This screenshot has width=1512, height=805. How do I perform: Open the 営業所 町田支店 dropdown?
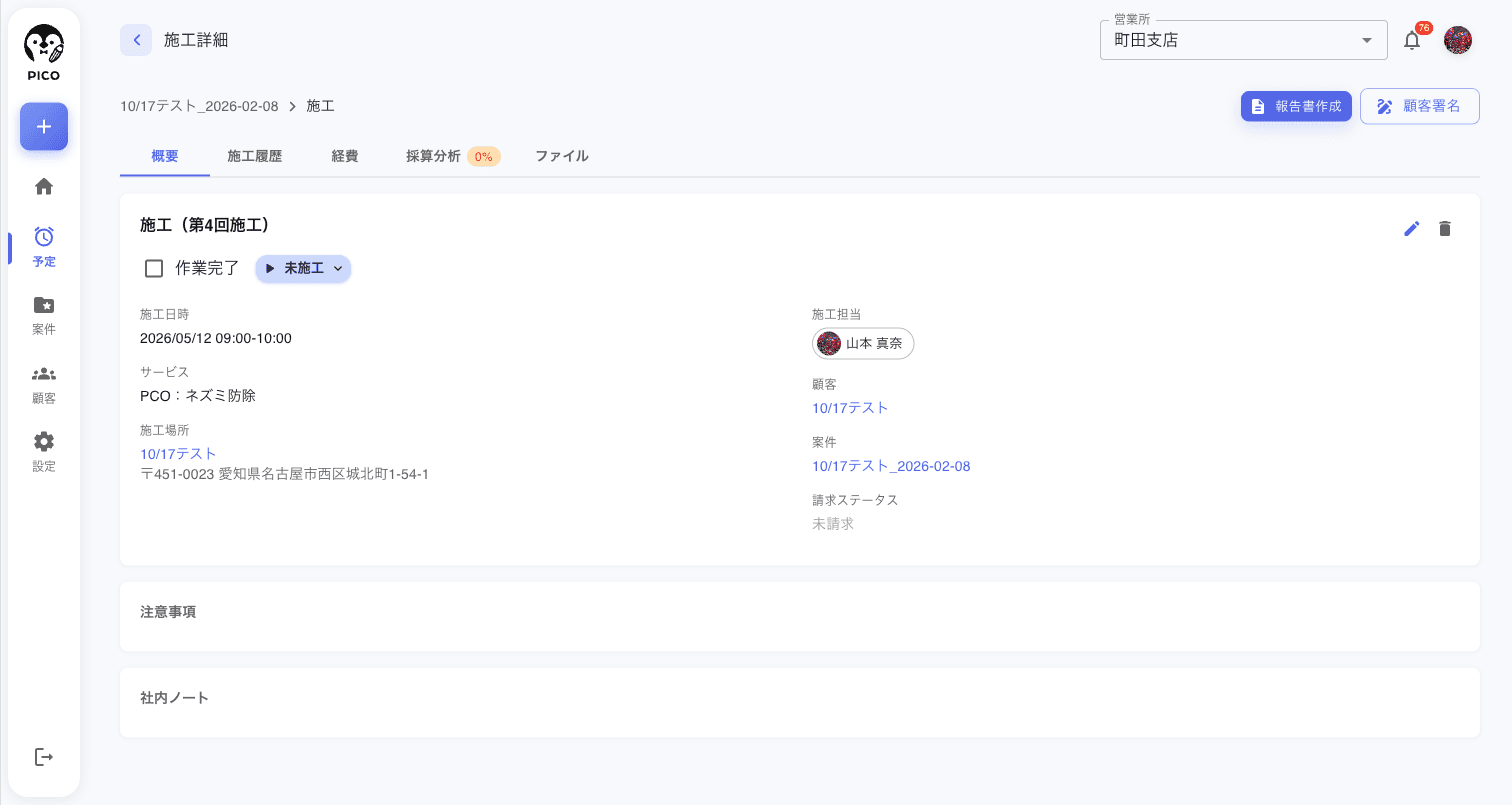[x=1243, y=40]
